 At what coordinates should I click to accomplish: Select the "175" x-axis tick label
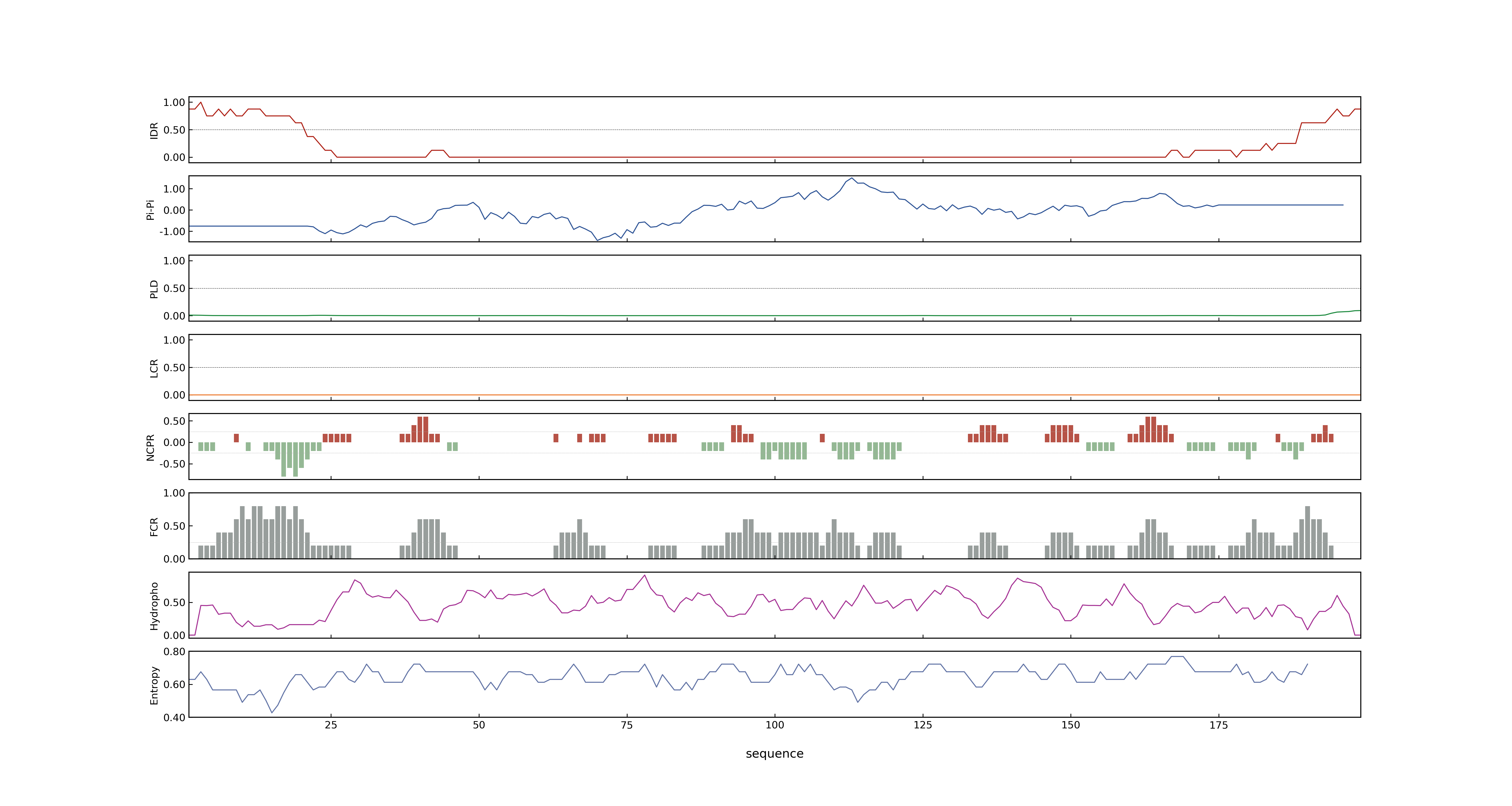coord(1219,725)
